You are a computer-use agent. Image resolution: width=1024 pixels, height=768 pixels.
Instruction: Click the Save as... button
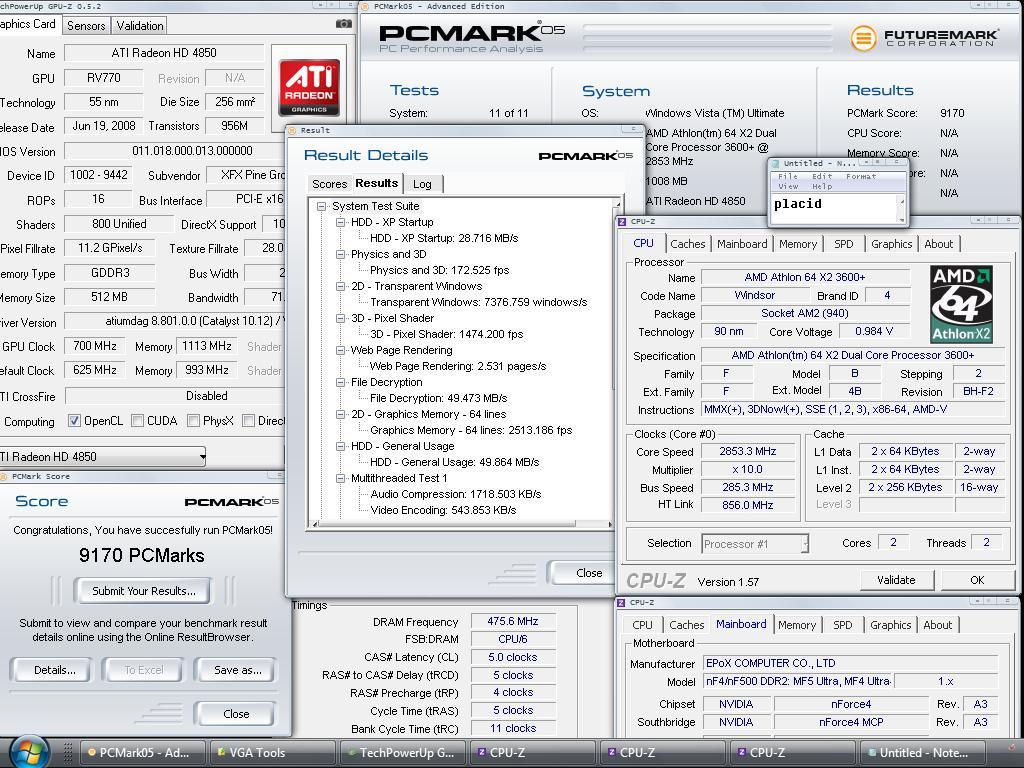[x=238, y=670]
